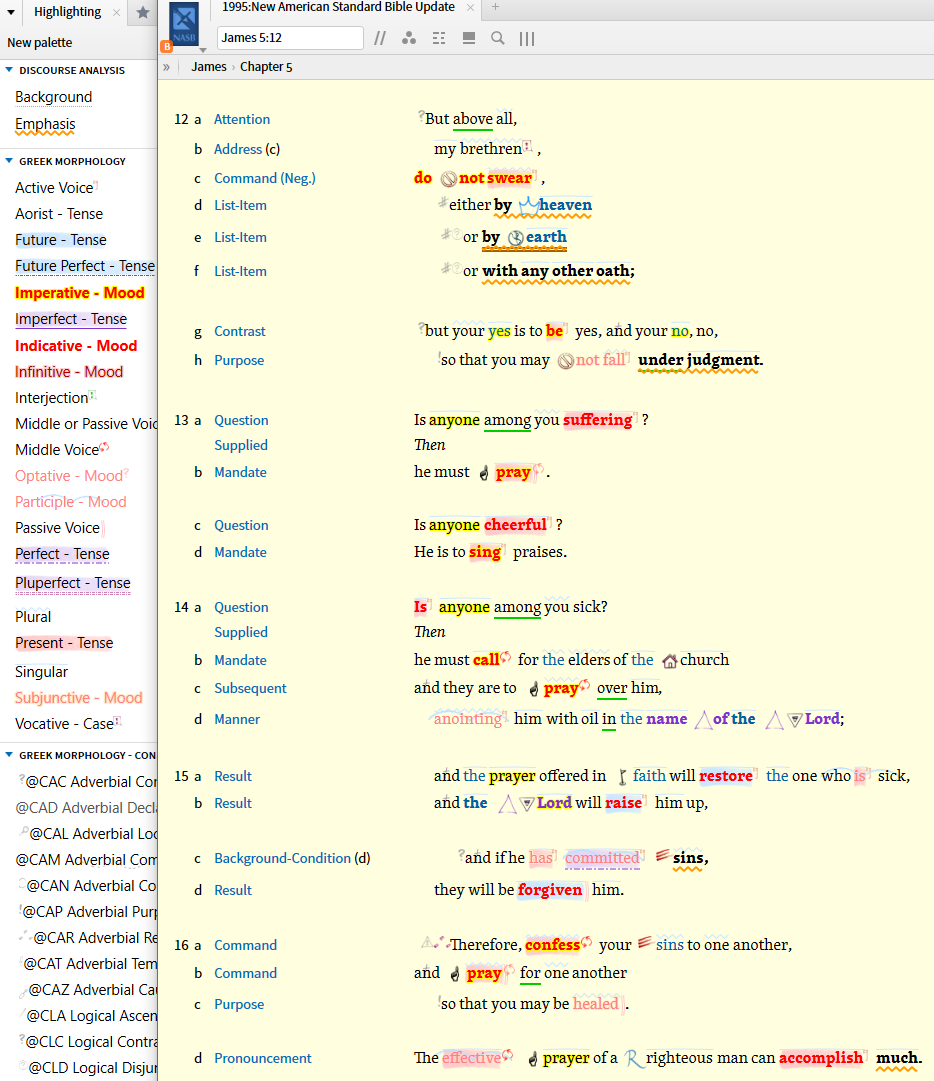The image size is (934, 1081).
Task: Click the shield icon before 'Lord will raise'
Action: 527,804
